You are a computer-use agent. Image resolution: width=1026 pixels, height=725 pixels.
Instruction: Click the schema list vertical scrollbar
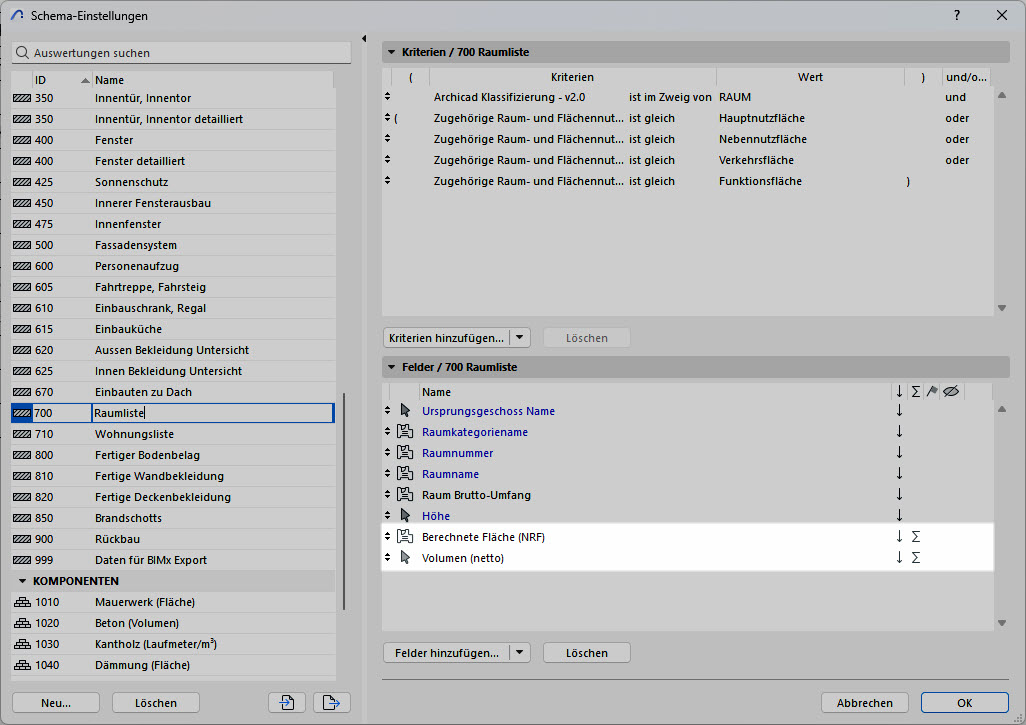(x=343, y=500)
